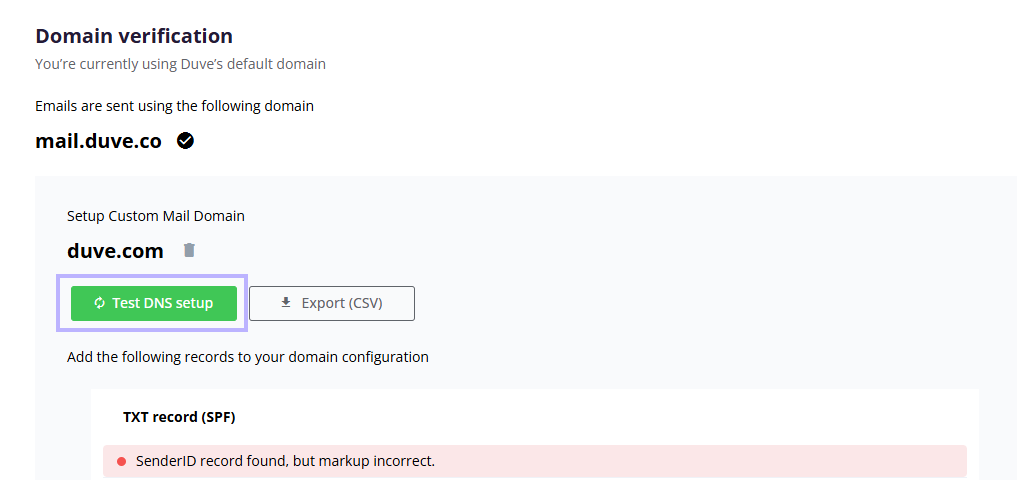Click the Add the following records instruction
1017x480 pixels.
tap(248, 357)
